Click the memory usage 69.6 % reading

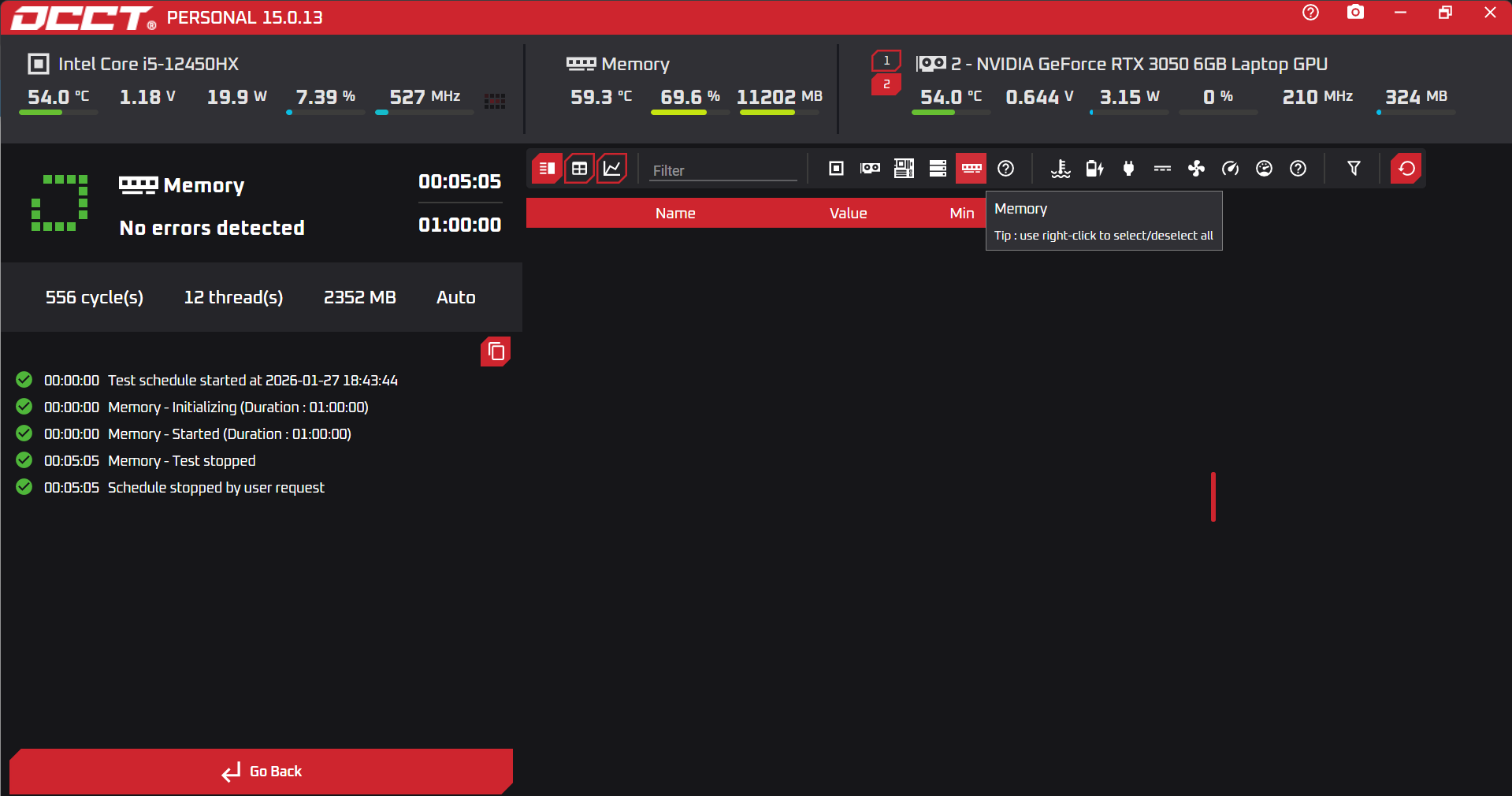click(690, 97)
